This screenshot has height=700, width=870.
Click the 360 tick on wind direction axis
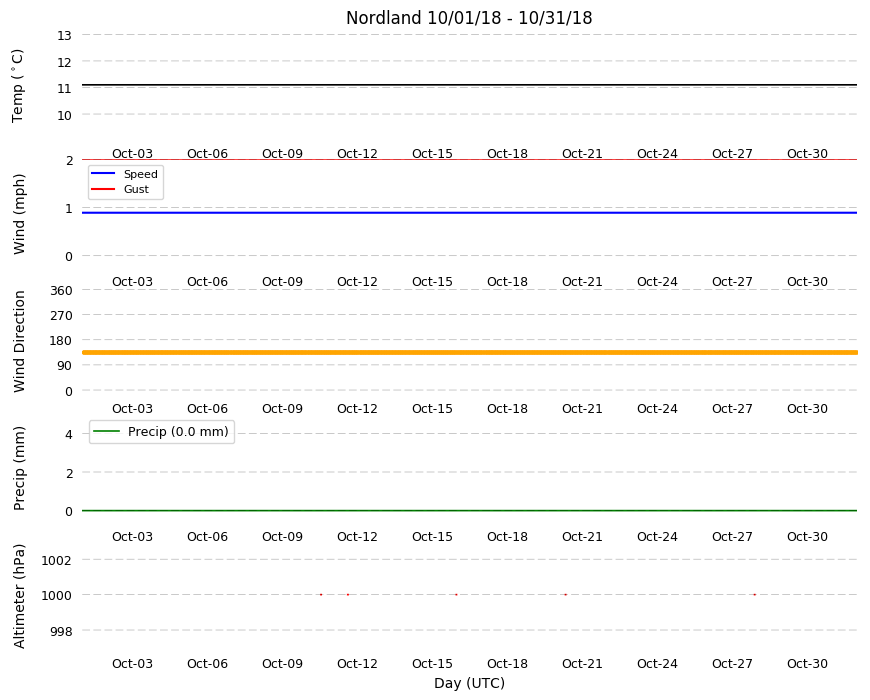[x=61, y=291]
